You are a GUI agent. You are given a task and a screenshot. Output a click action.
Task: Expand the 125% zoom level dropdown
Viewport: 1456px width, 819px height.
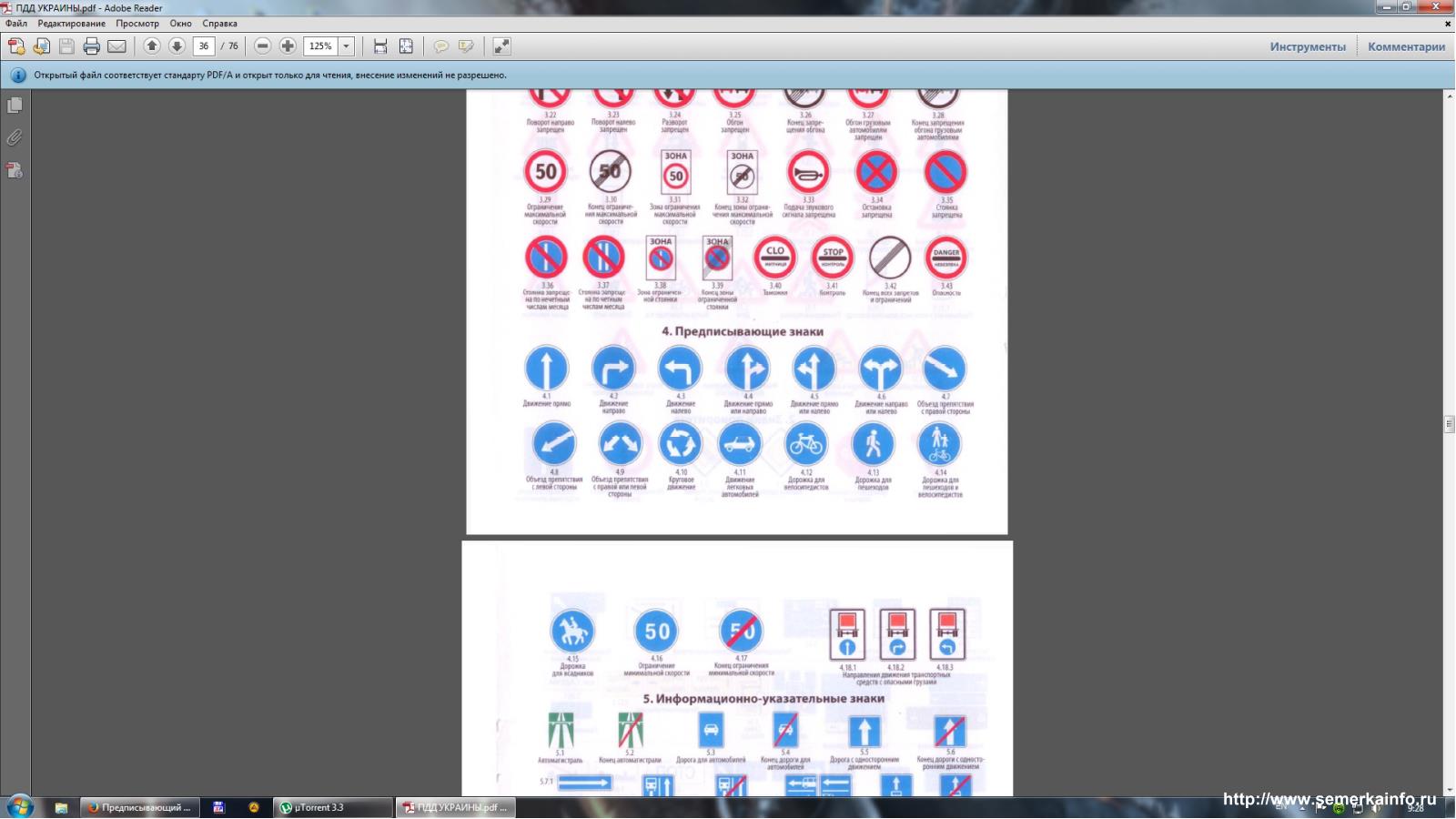[346, 46]
